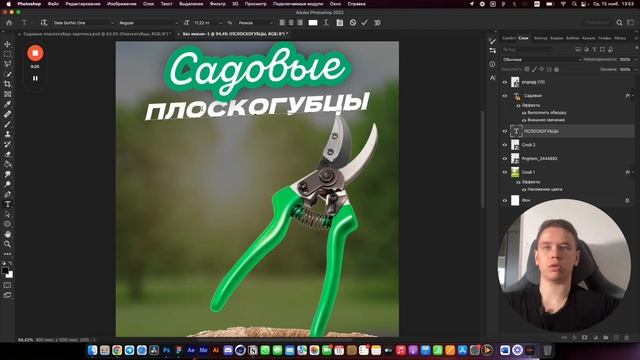Align text left in options bar
The image size is (640, 360).
pos(282,22)
